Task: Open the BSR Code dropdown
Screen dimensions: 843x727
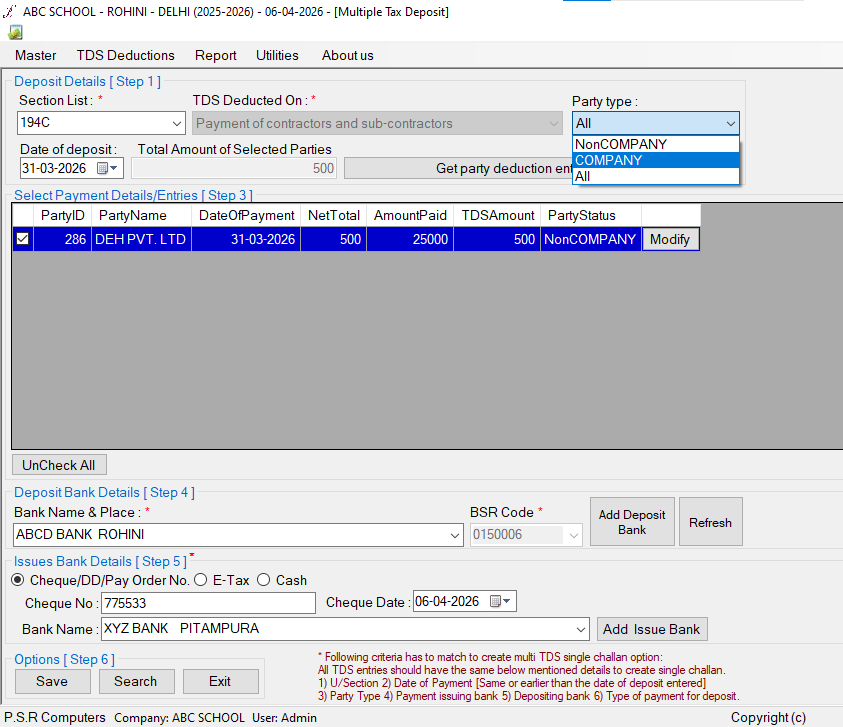Action: click(572, 536)
